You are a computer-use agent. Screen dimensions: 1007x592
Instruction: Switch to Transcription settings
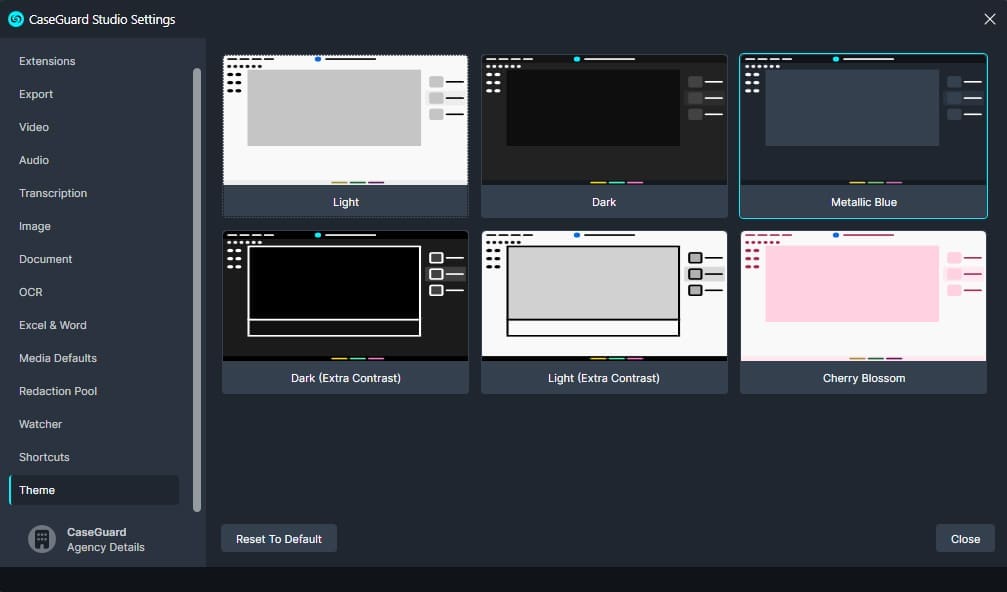[53, 193]
